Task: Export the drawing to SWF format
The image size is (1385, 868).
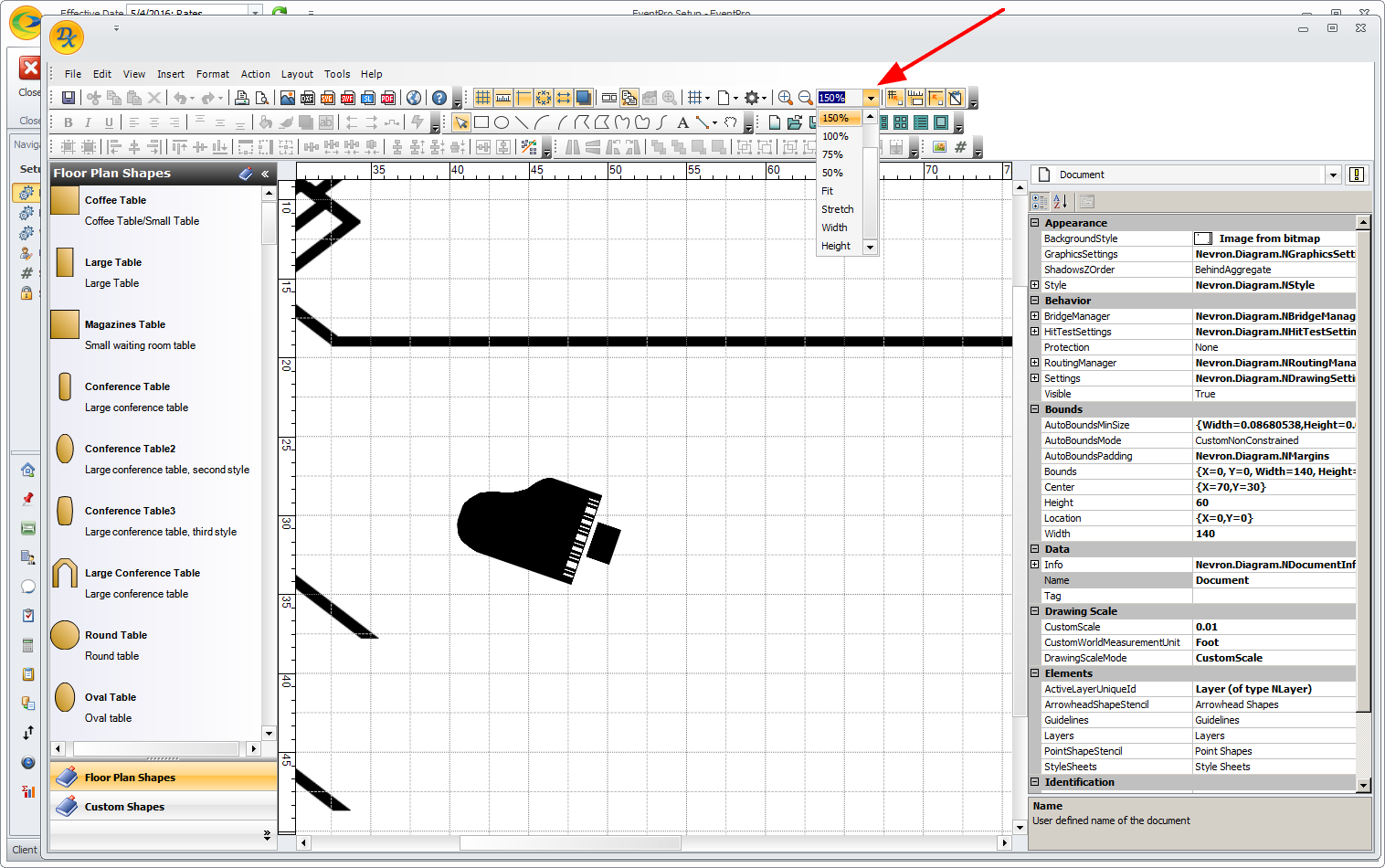Action: click(348, 98)
